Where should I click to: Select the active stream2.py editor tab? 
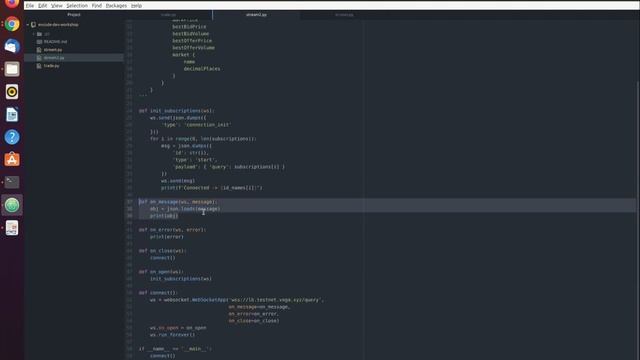(x=256, y=15)
